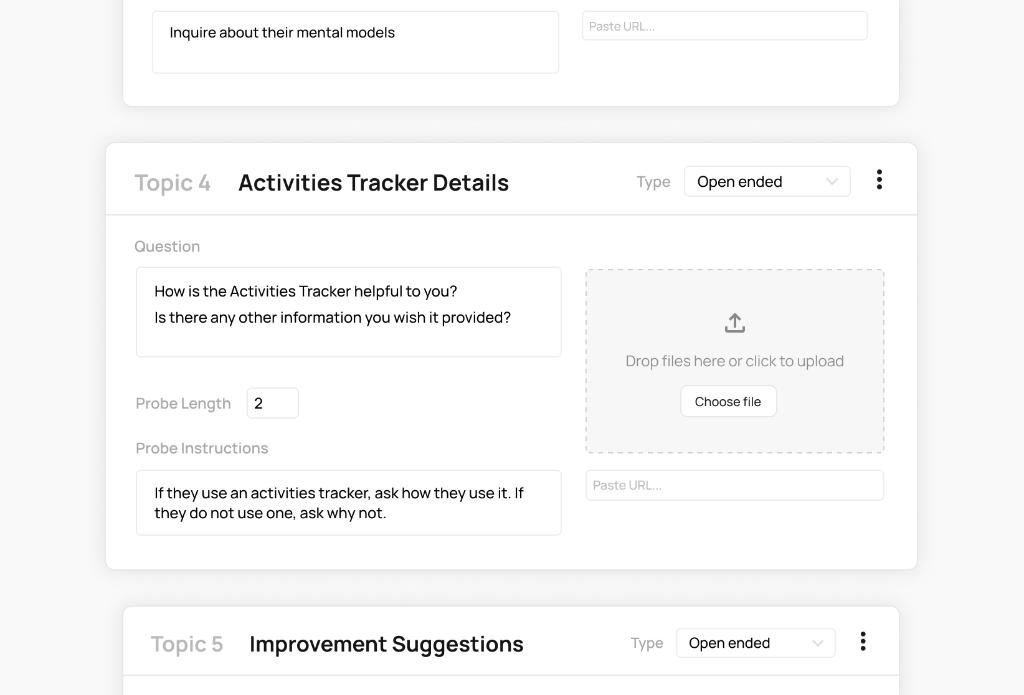Click the Topic 5 label
This screenshot has height=695, width=1024.
point(186,644)
